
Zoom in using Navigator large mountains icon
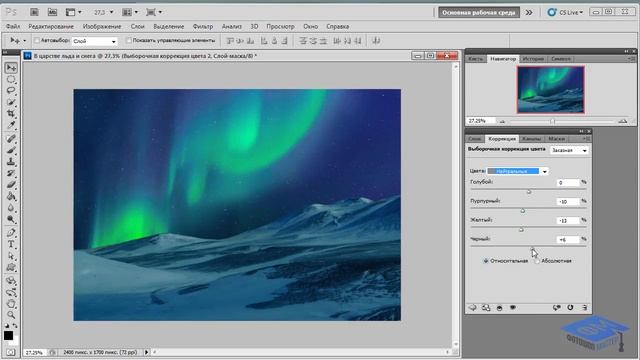click(622, 121)
